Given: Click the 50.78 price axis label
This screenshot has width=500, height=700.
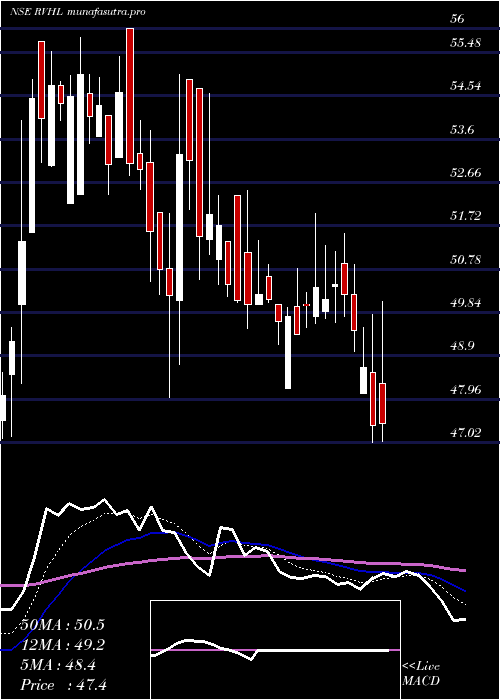Looking at the screenshot, I should click(467, 259).
